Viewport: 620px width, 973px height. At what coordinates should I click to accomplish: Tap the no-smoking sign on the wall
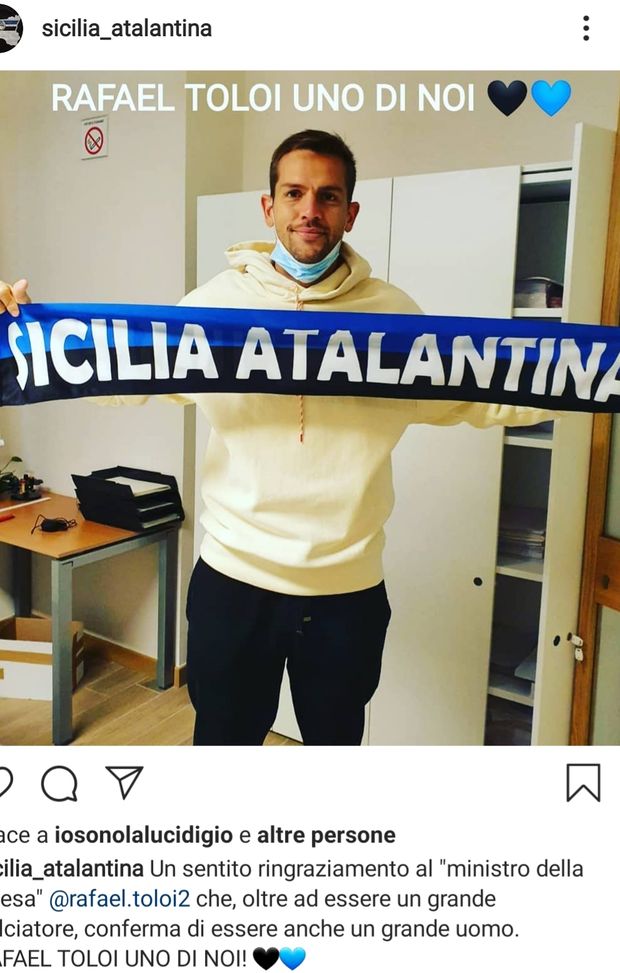click(94, 137)
